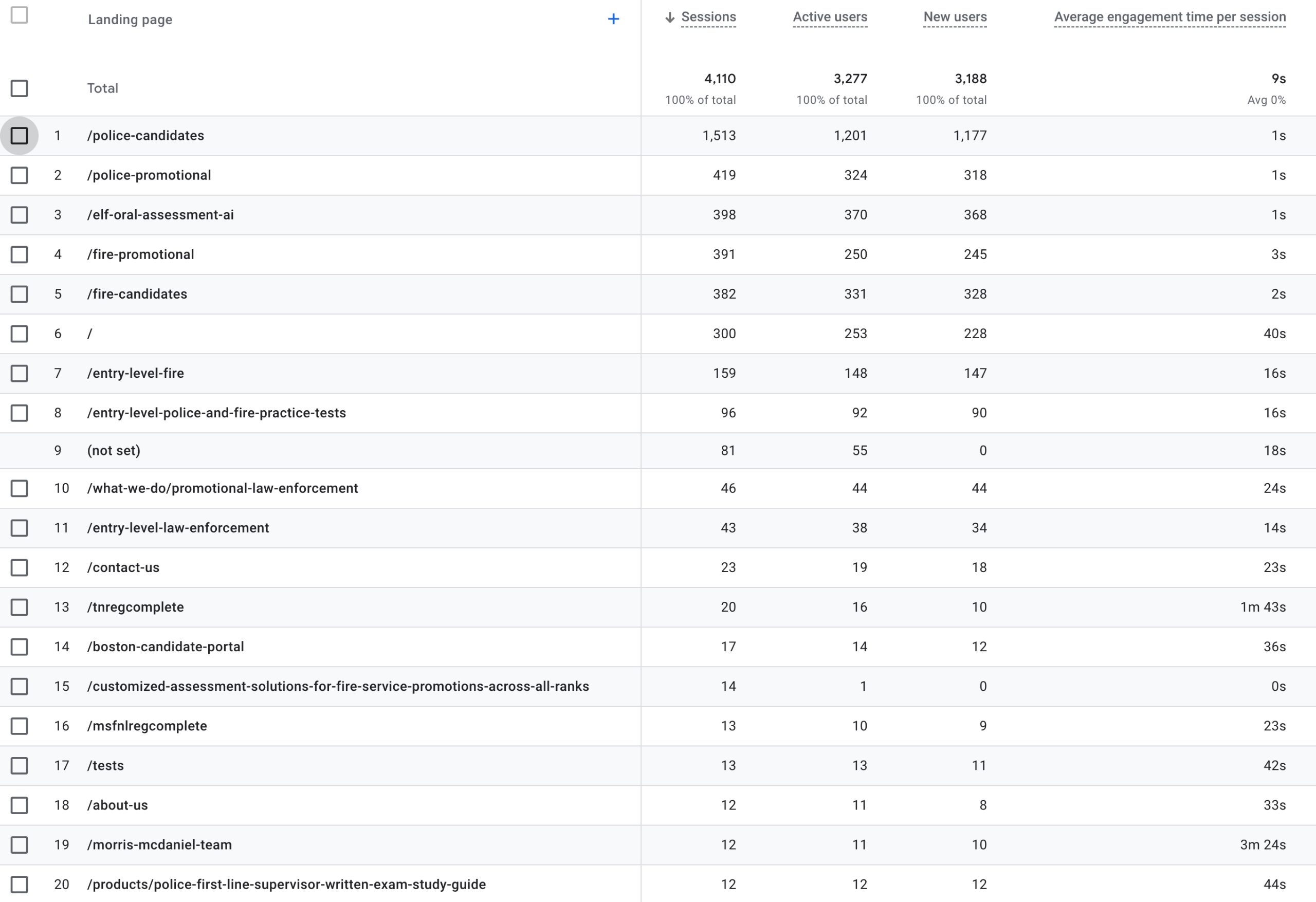This screenshot has width=1316, height=902.
Task: Sort by the Sessions column header
Action: 708,17
